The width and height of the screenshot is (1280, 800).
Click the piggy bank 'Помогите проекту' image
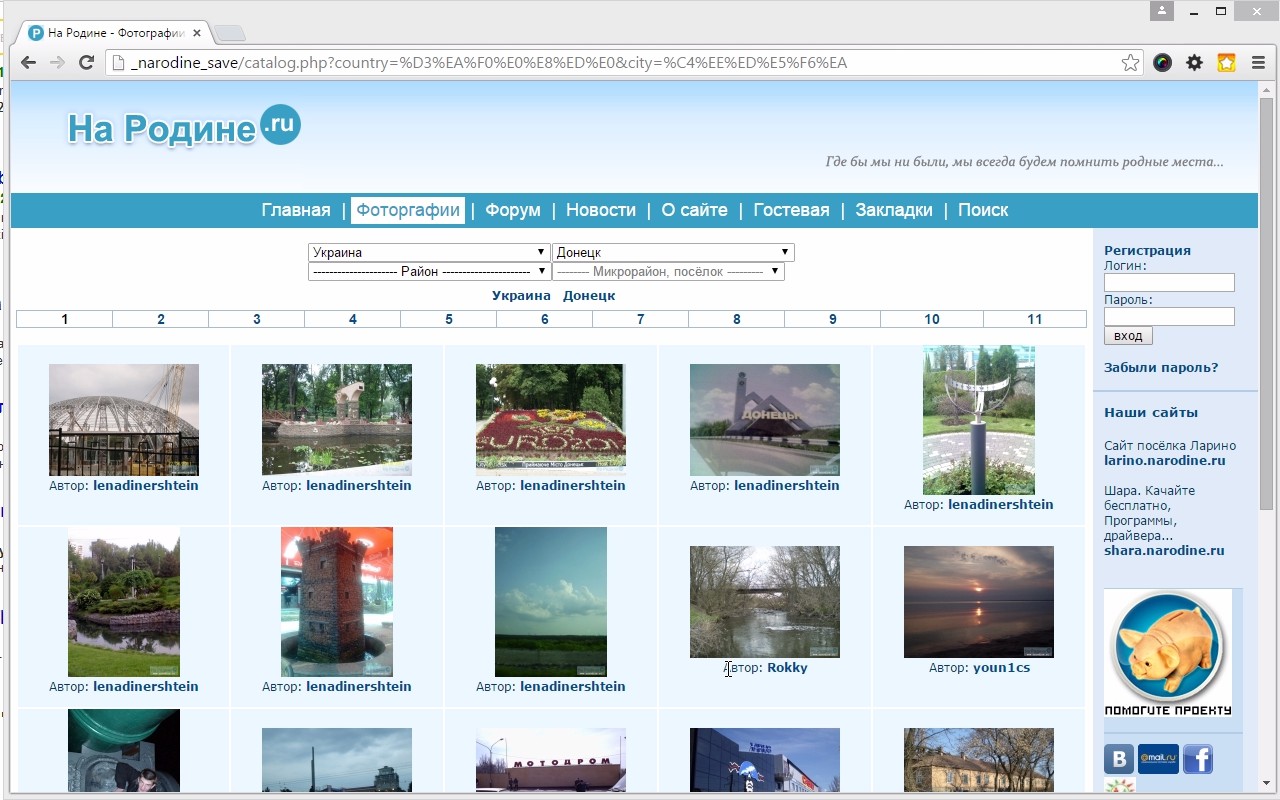1168,653
